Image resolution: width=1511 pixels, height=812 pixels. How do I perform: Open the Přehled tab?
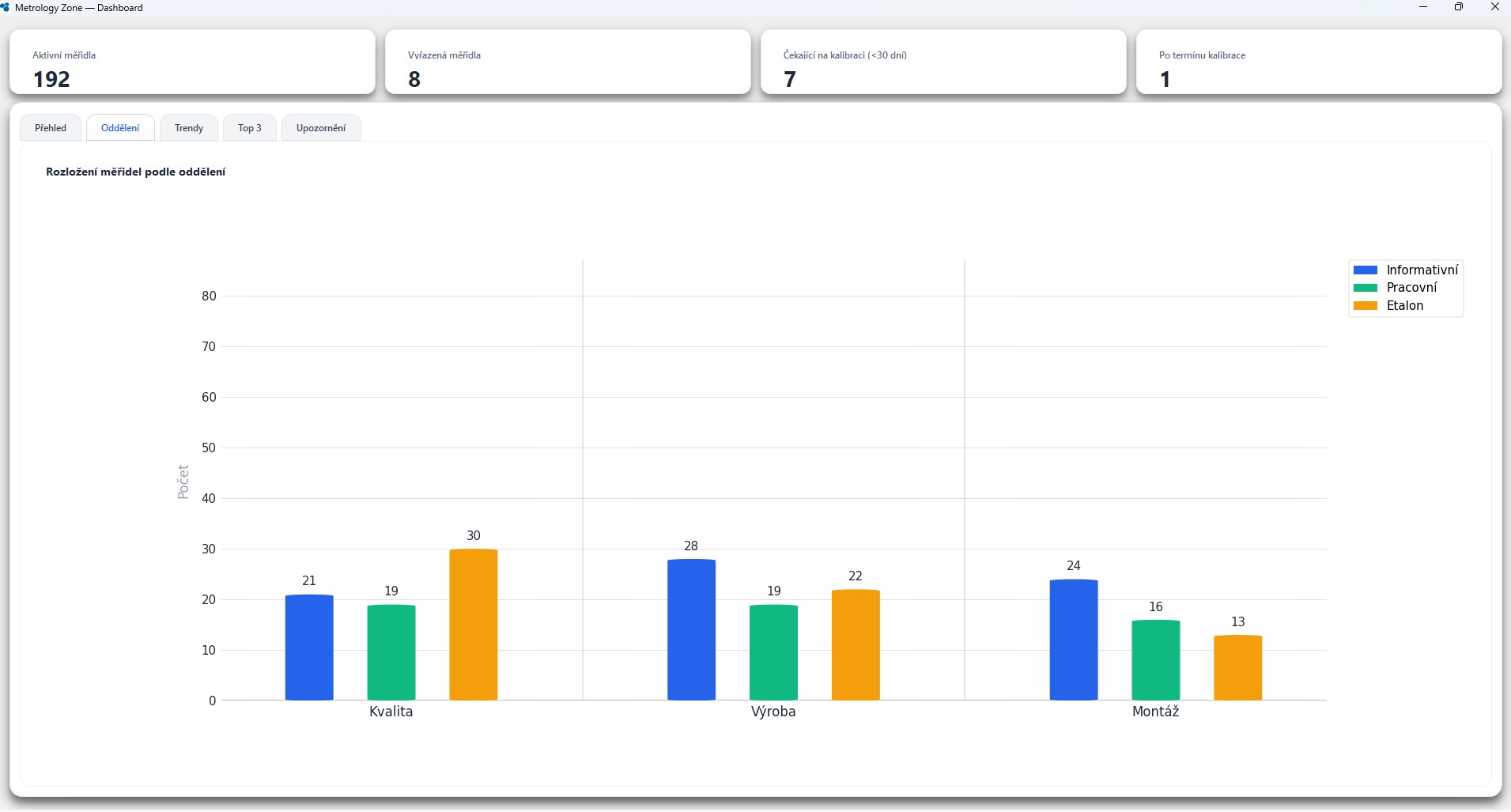(51, 128)
